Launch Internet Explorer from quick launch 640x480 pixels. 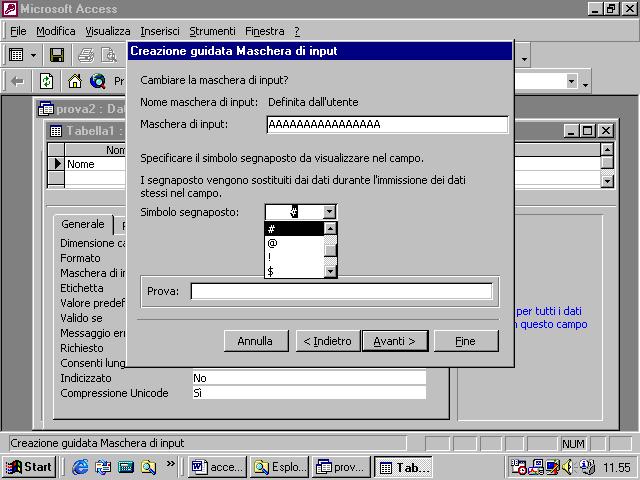[80, 467]
